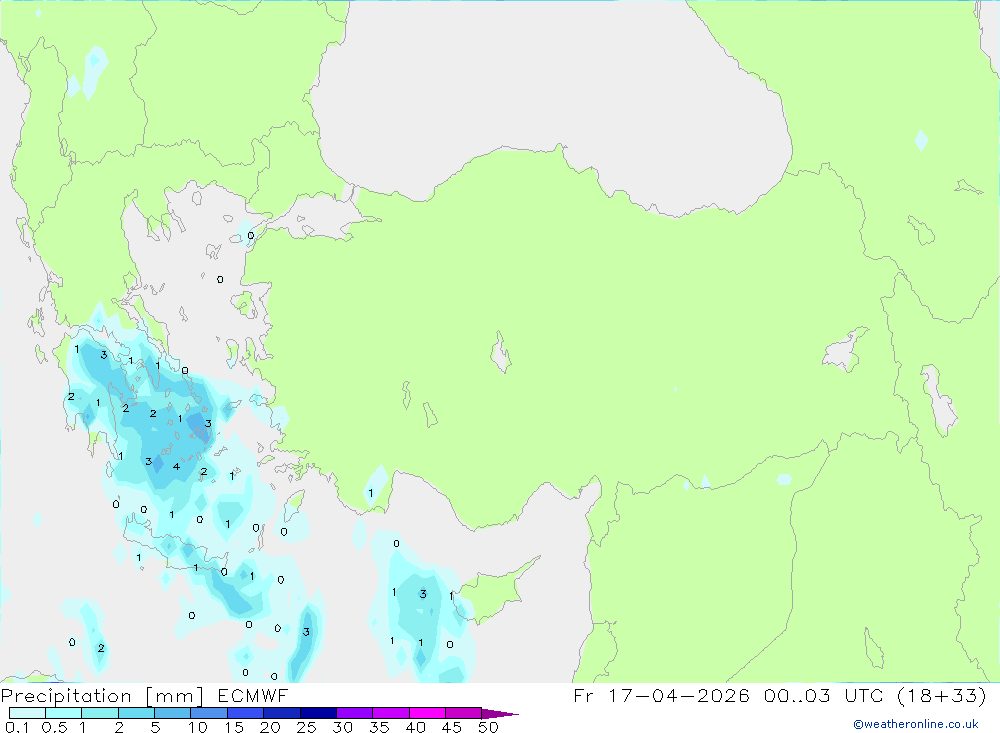1000x733 pixels.
Task: Click the '(18+33)' forecast run text
Action: point(942,696)
